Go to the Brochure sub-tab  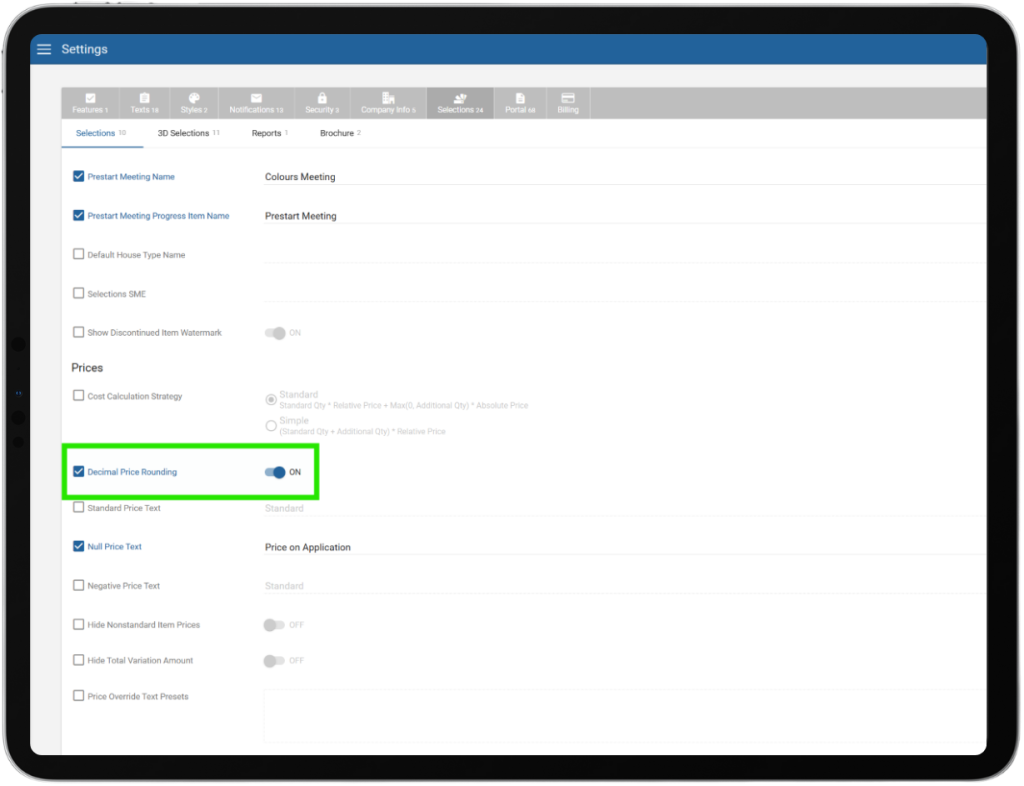(x=338, y=133)
